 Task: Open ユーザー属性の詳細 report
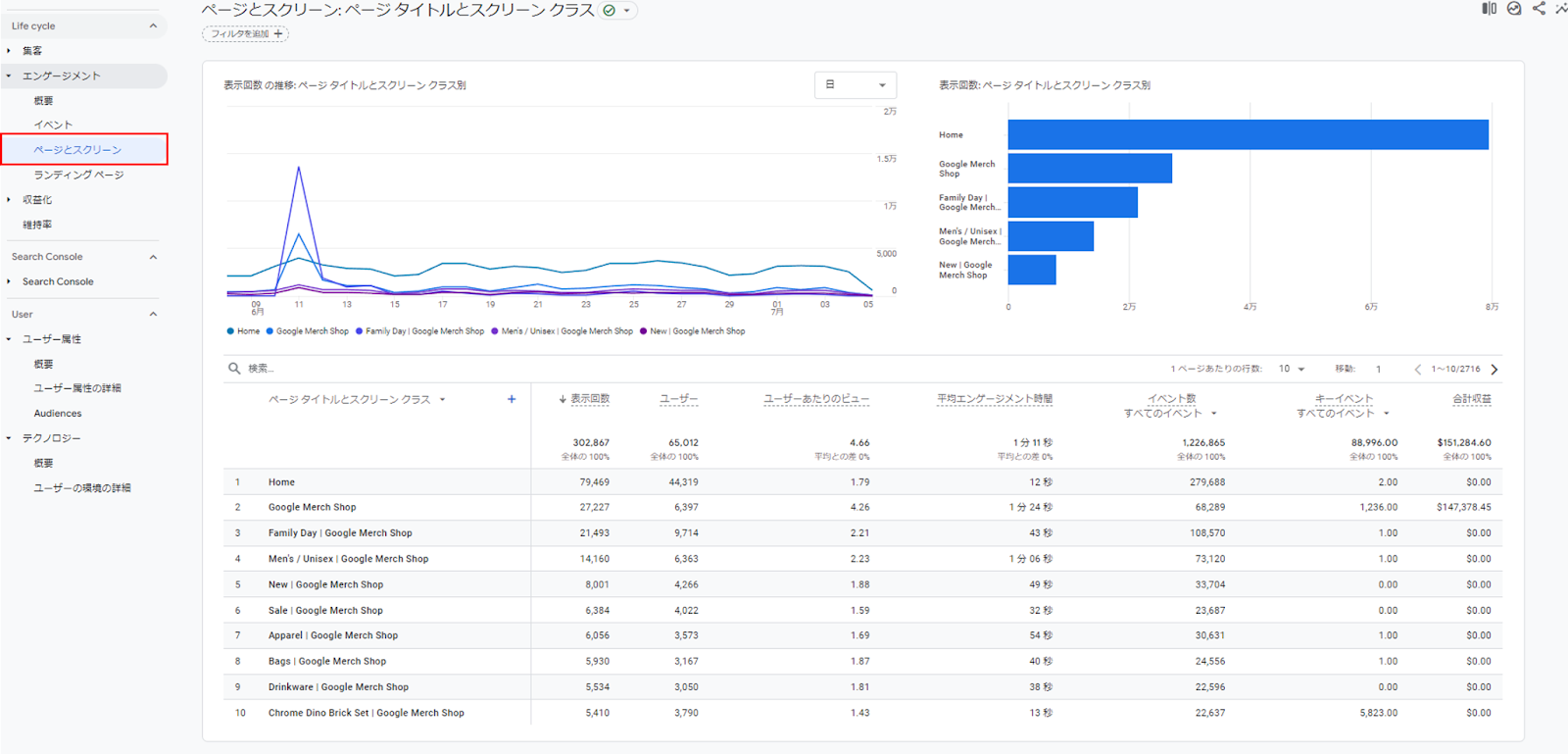pyautogui.click(x=77, y=388)
